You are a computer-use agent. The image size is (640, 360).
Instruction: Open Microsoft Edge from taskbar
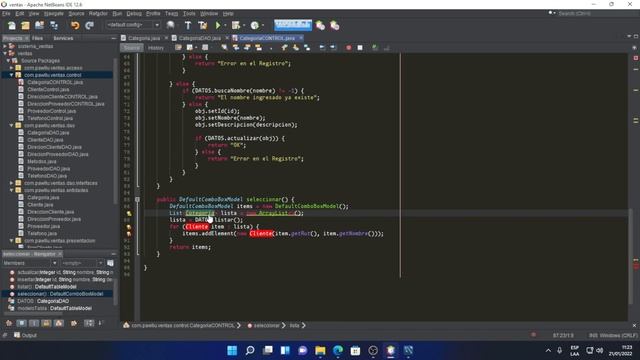tap(338, 350)
